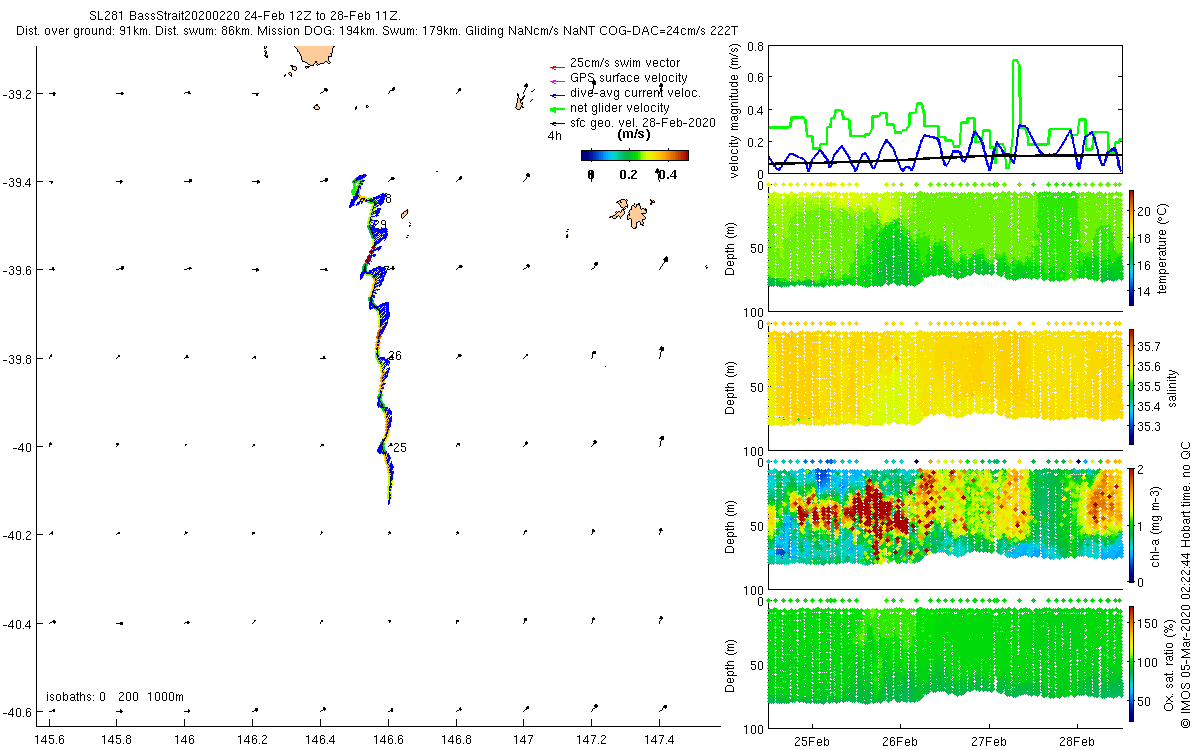Click longitude label "146.6"
The height and width of the screenshot is (750, 1200).
click(388, 739)
